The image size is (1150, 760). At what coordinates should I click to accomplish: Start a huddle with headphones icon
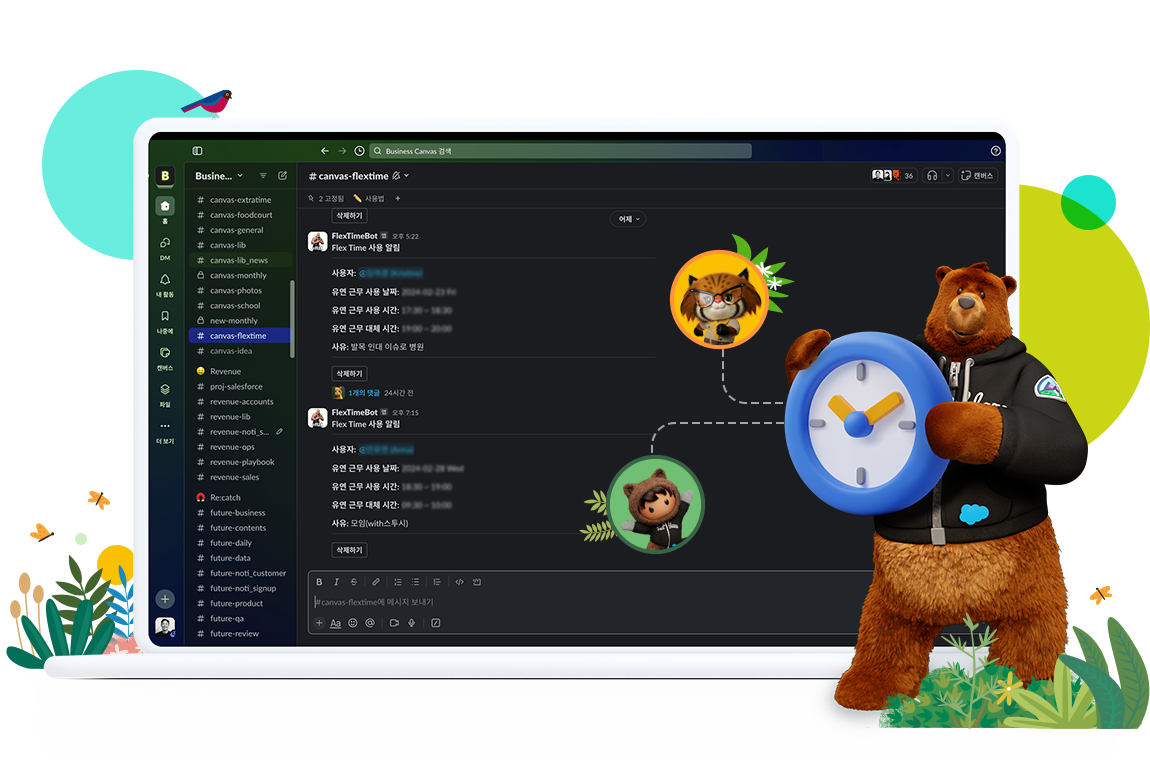932,175
